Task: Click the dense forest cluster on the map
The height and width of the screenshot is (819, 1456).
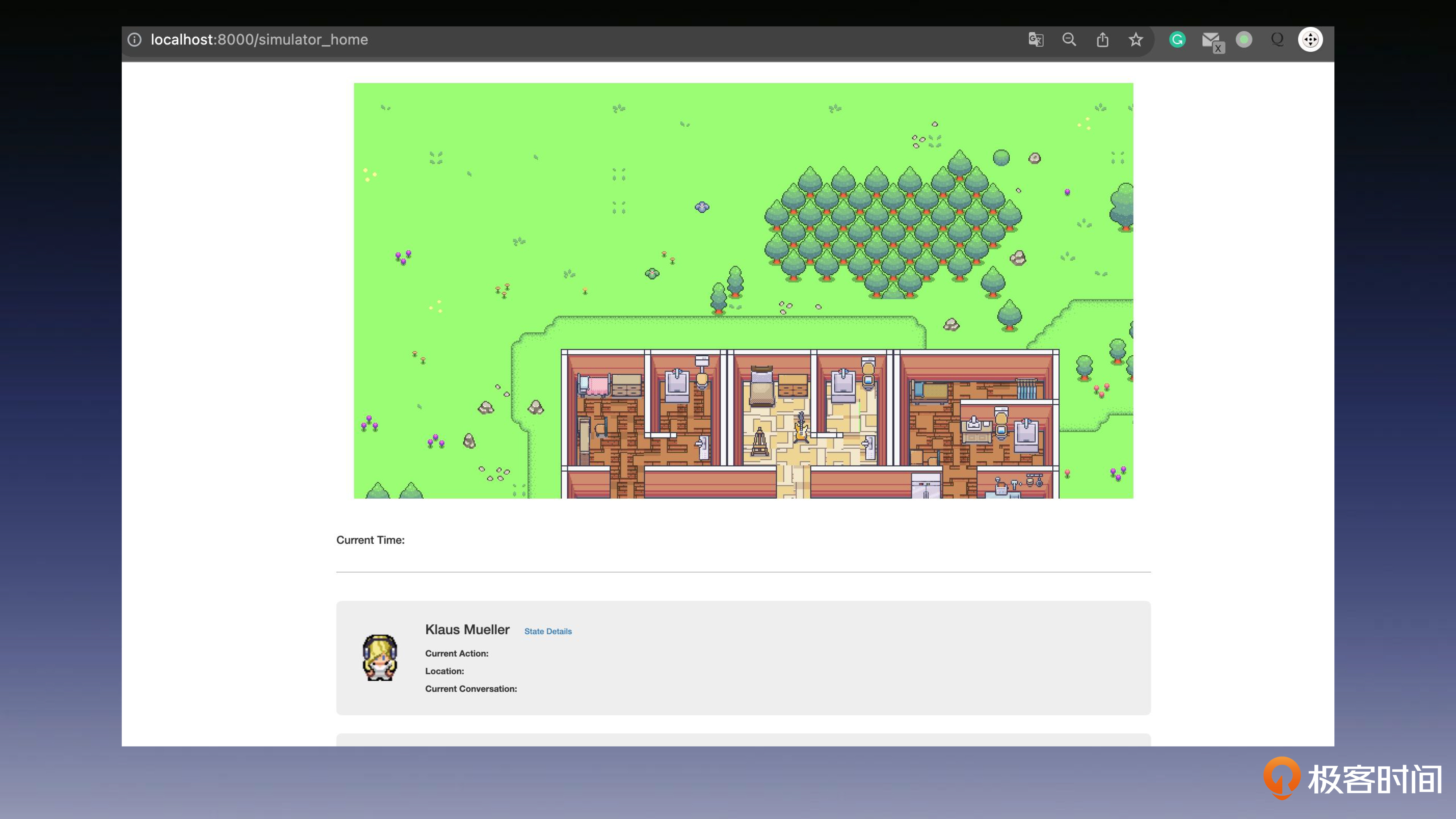Action: (x=893, y=226)
